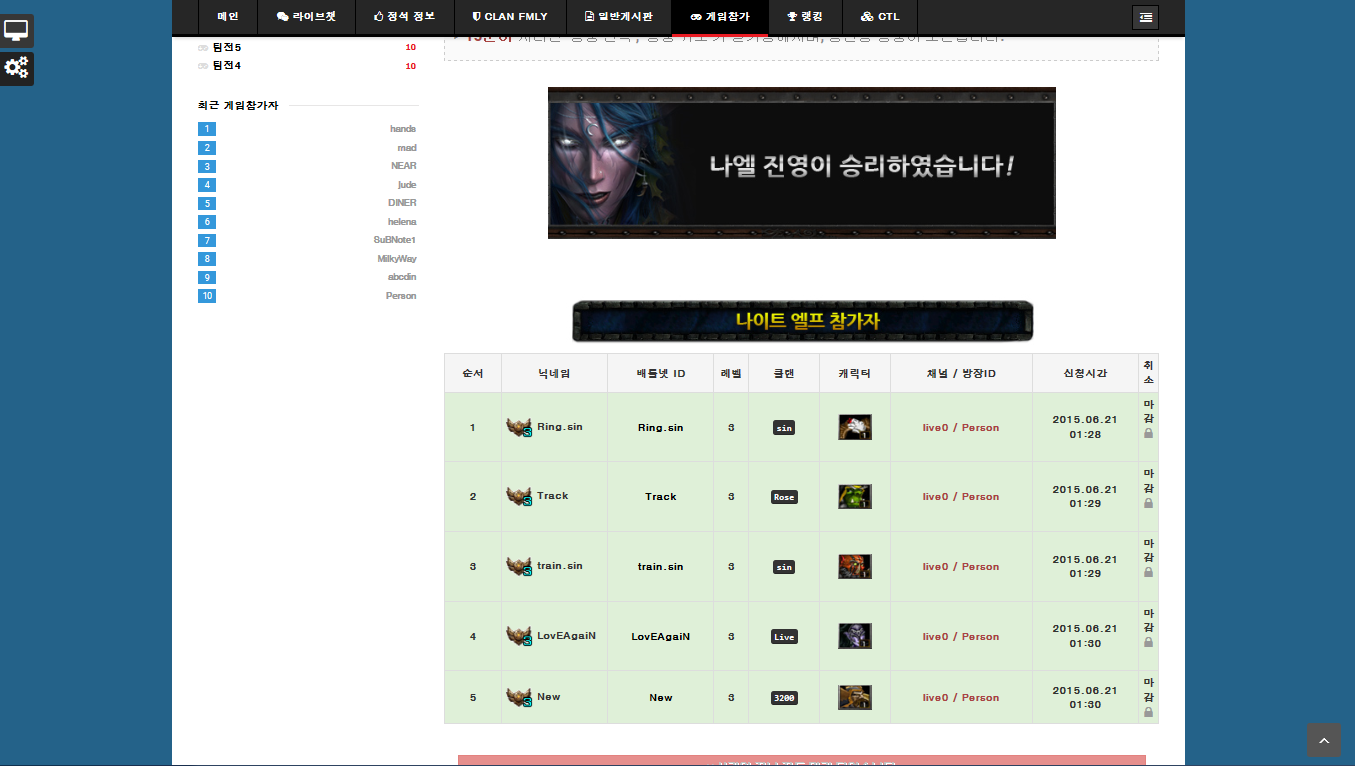Click the live0 / Person channel in New row
Image resolution: width=1355 pixels, height=766 pixels.
[x=961, y=698]
